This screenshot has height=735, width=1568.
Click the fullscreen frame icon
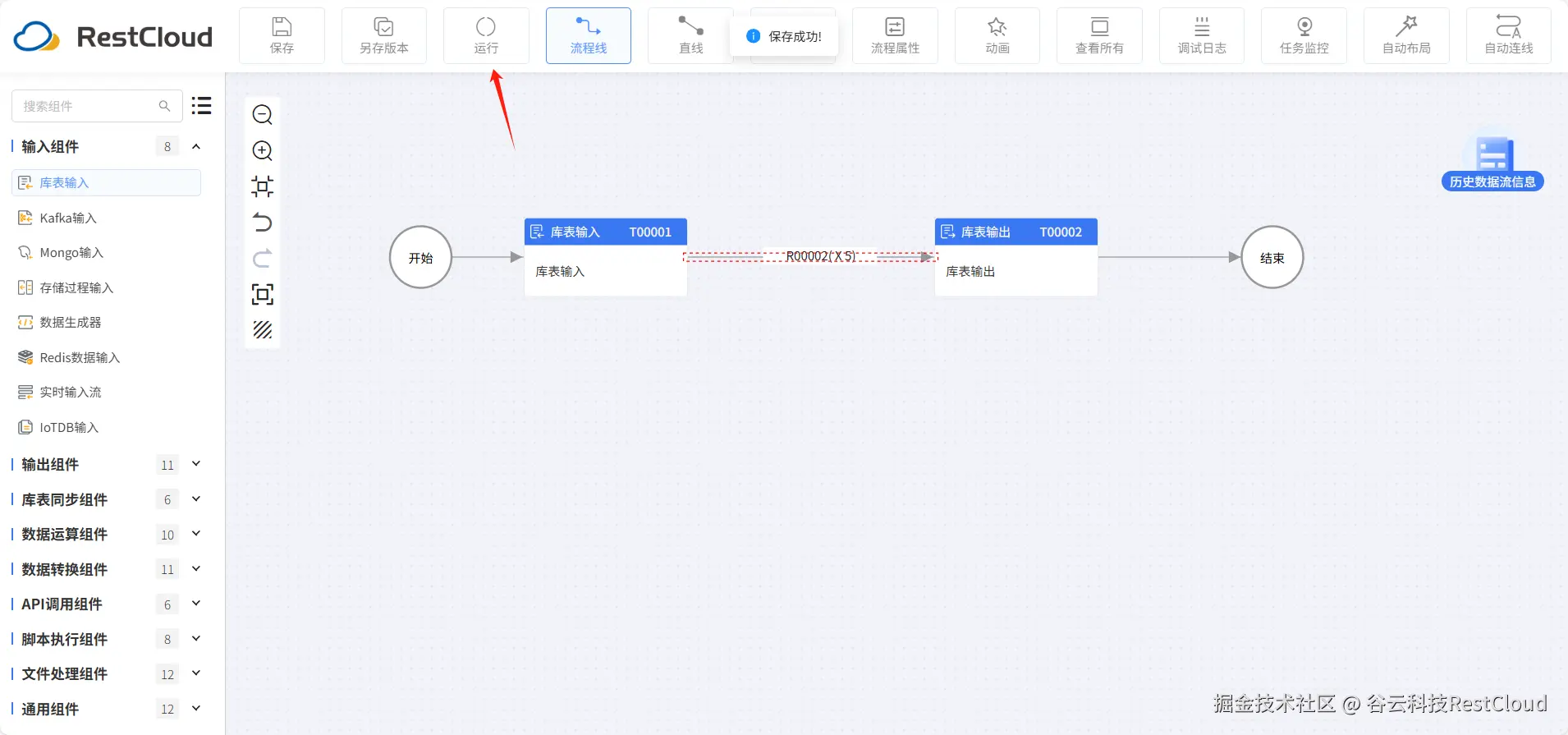[x=263, y=294]
